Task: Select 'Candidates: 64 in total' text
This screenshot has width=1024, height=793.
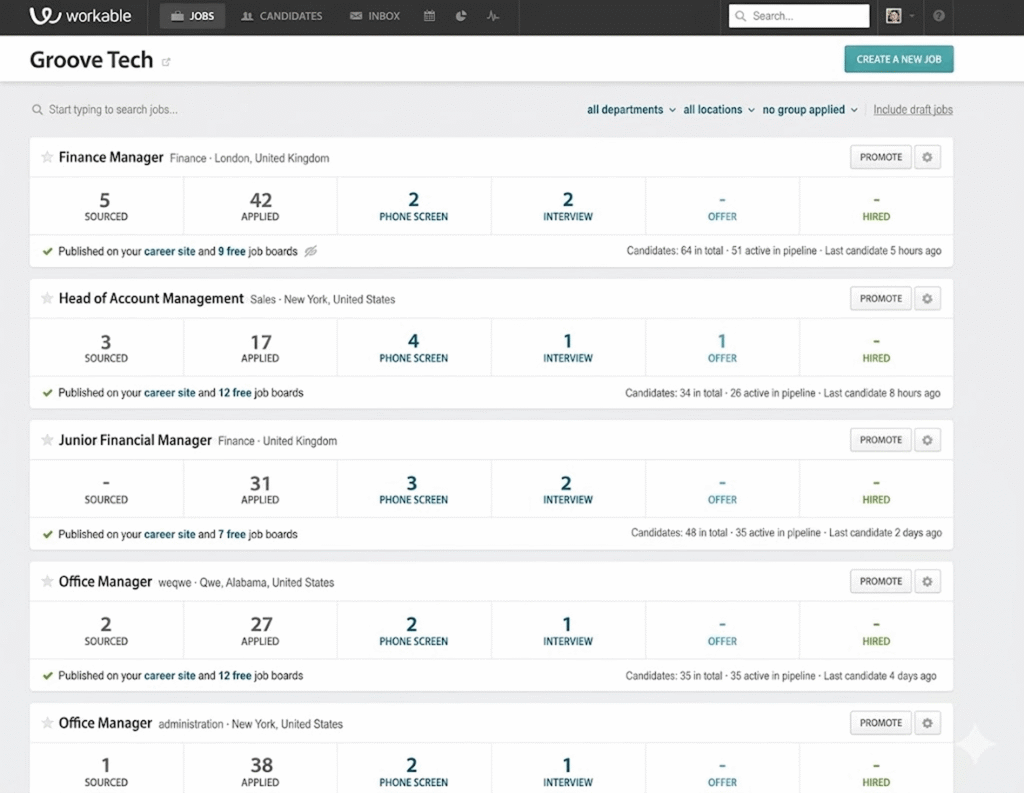Action: [x=675, y=251]
